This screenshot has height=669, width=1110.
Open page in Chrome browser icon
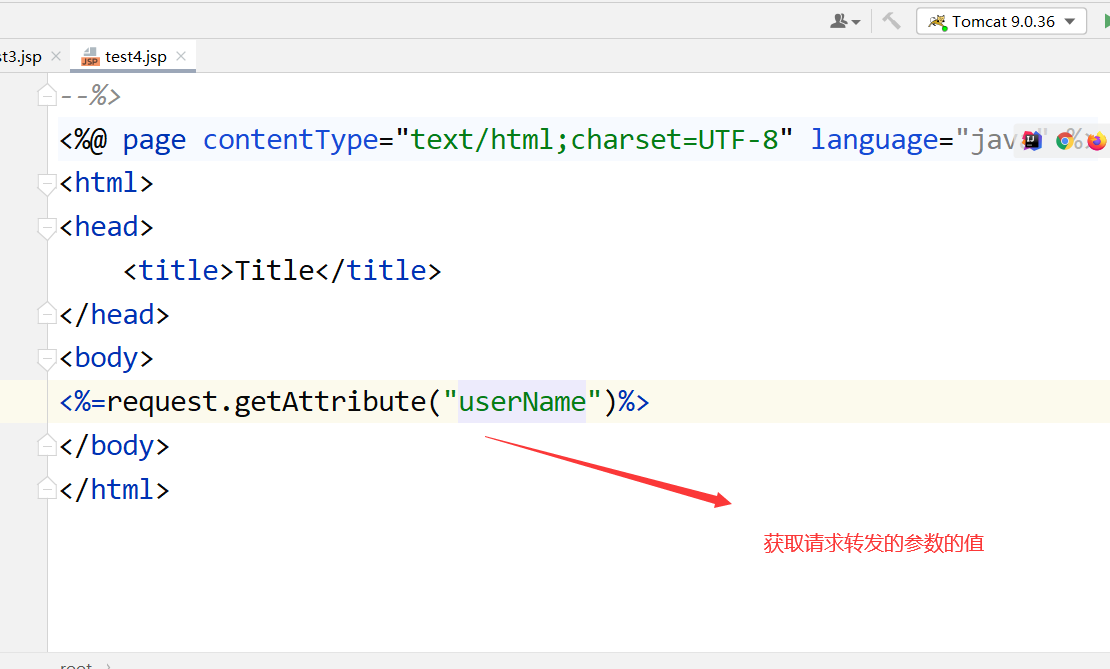(x=1064, y=141)
